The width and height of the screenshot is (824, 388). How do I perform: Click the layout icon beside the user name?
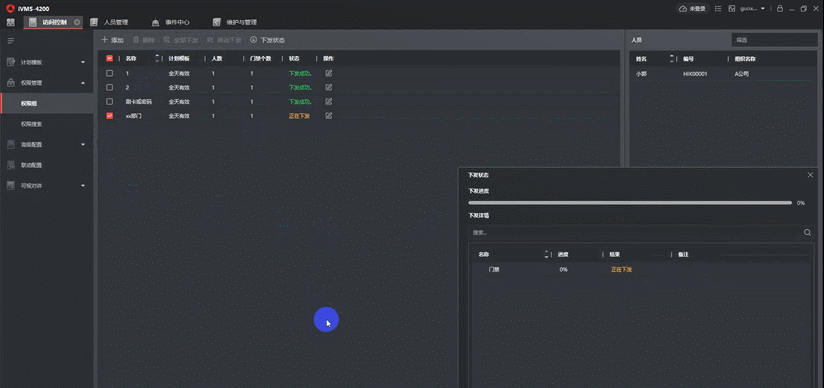pos(732,8)
